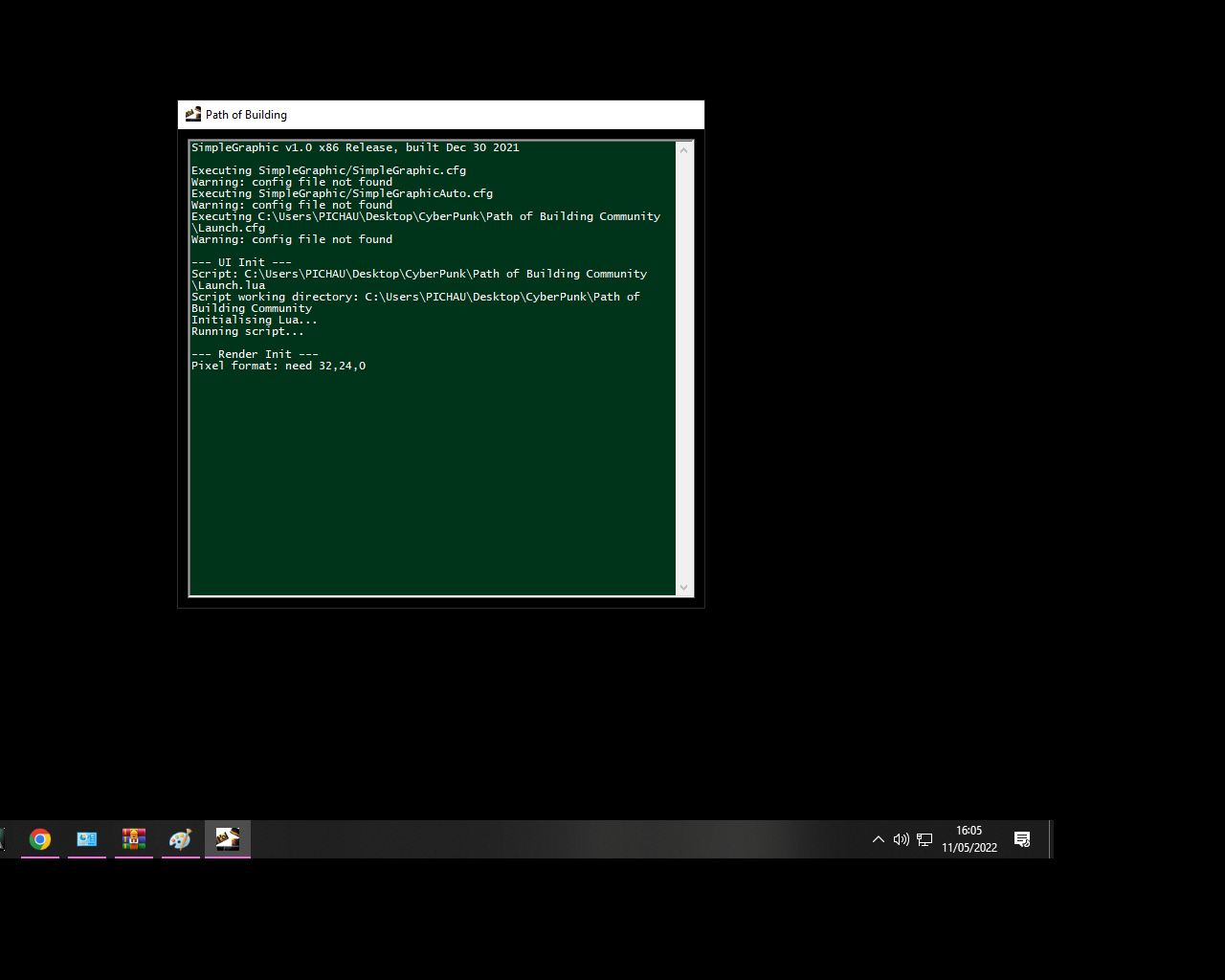Select the Path of Building window title text
Viewport: 1225px width, 980px height.
coord(246,114)
